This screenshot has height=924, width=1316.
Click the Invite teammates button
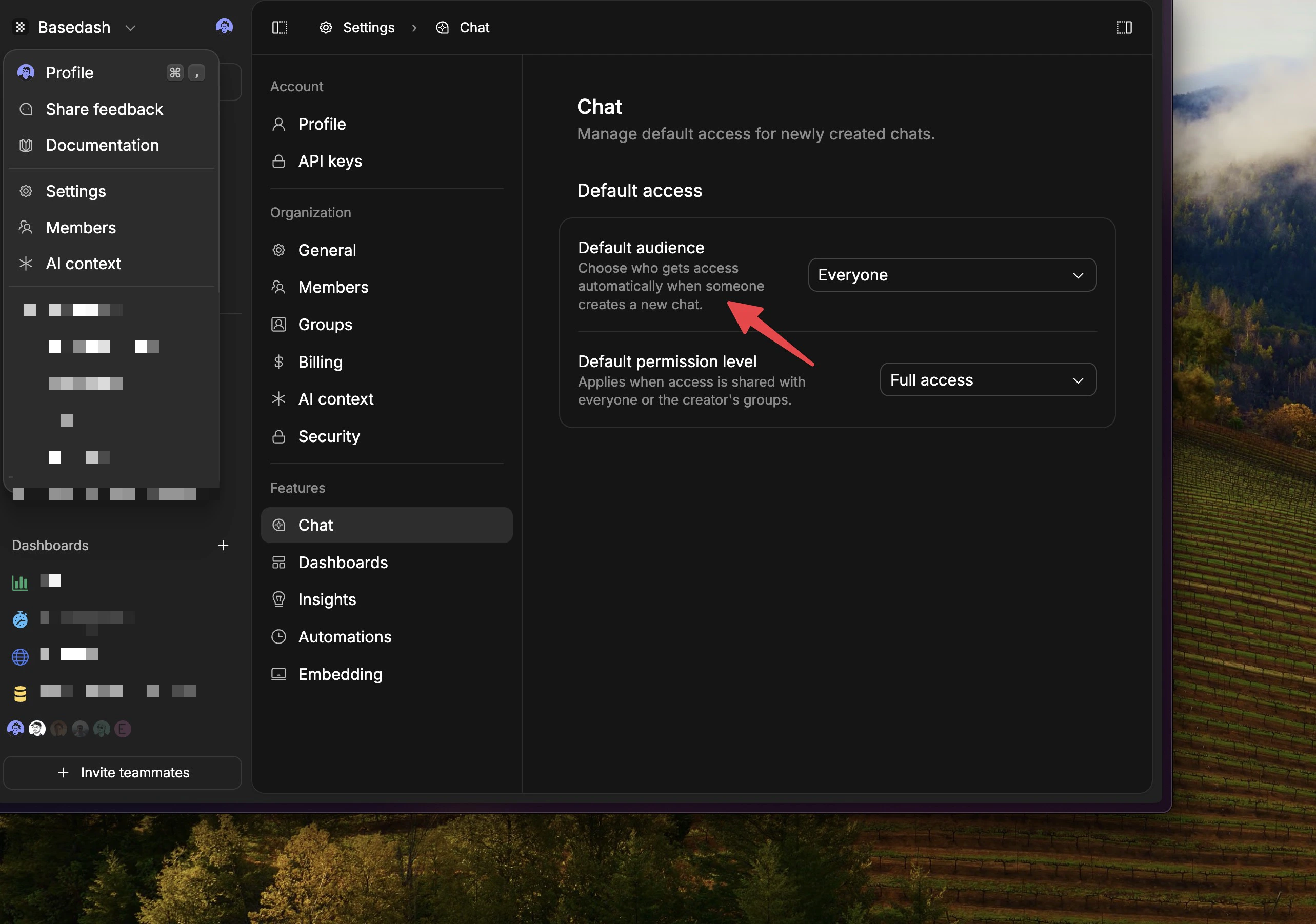click(123, 772)
